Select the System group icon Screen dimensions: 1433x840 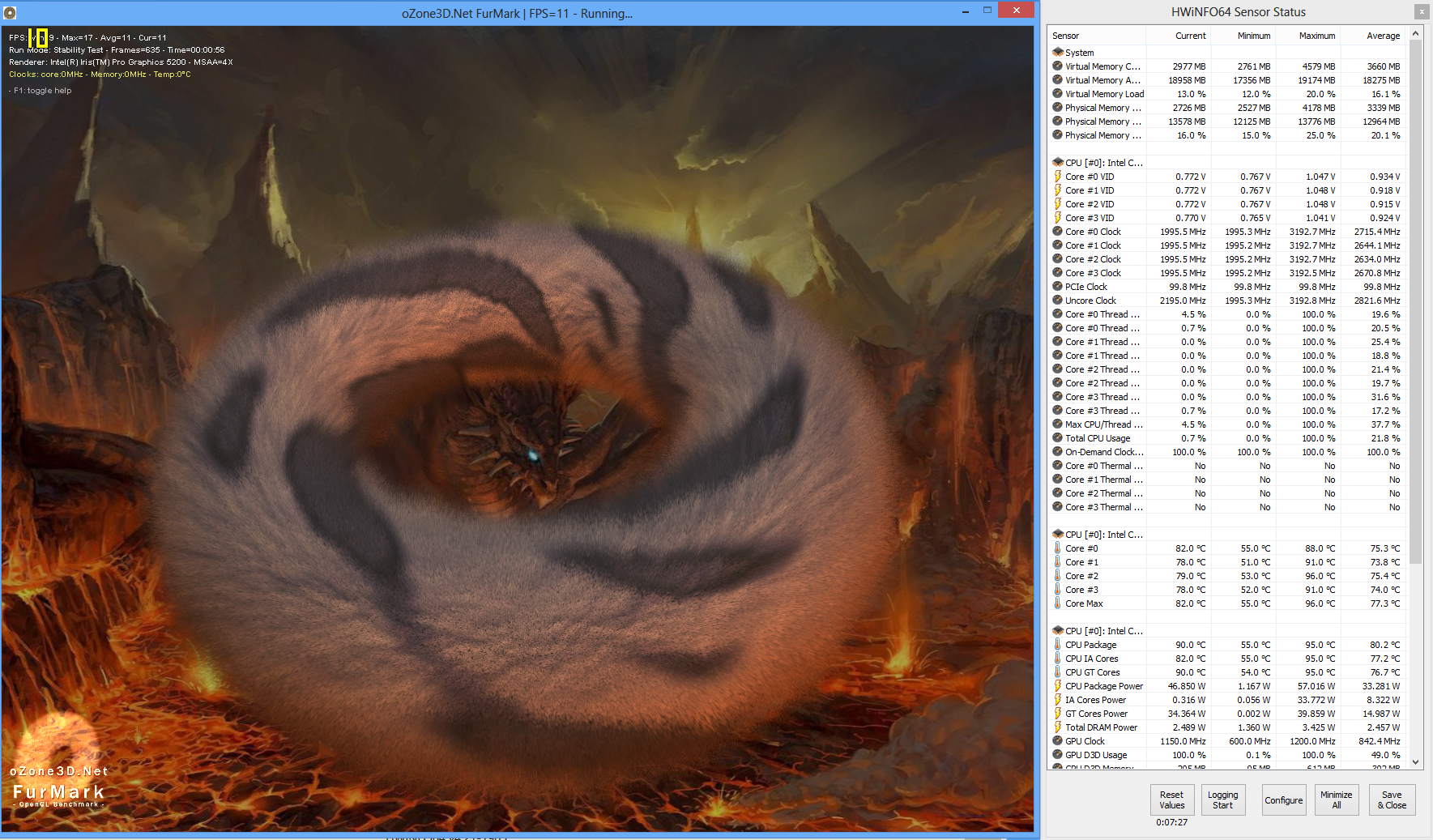pos(1057,52)
